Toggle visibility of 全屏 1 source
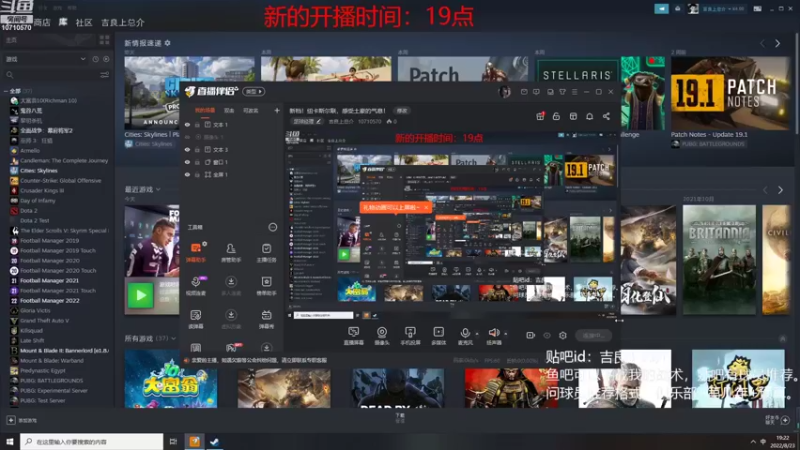This screenshot has height=450, width=800. click(x=187, y=174)
